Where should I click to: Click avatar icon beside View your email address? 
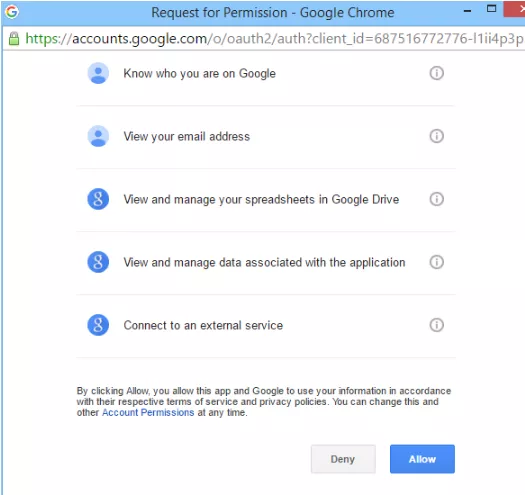(98, 136)
